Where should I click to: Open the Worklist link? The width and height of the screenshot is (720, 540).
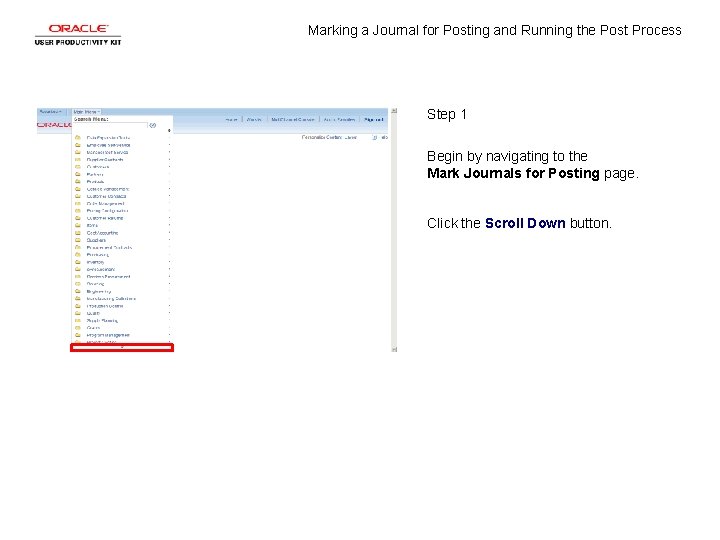tap(254, 119)
